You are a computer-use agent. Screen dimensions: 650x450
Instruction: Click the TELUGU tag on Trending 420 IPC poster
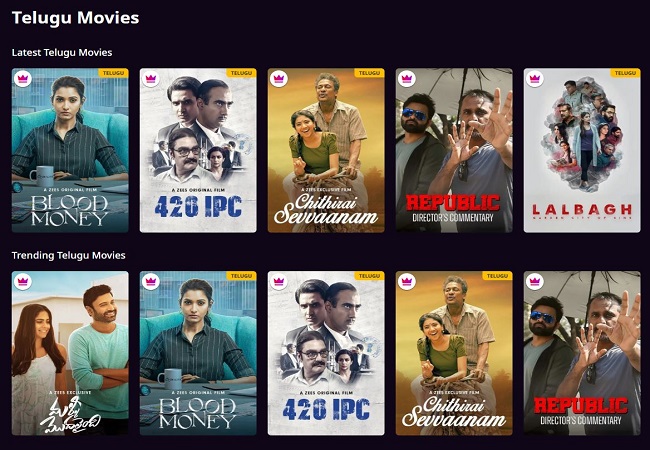click(369, 276)
